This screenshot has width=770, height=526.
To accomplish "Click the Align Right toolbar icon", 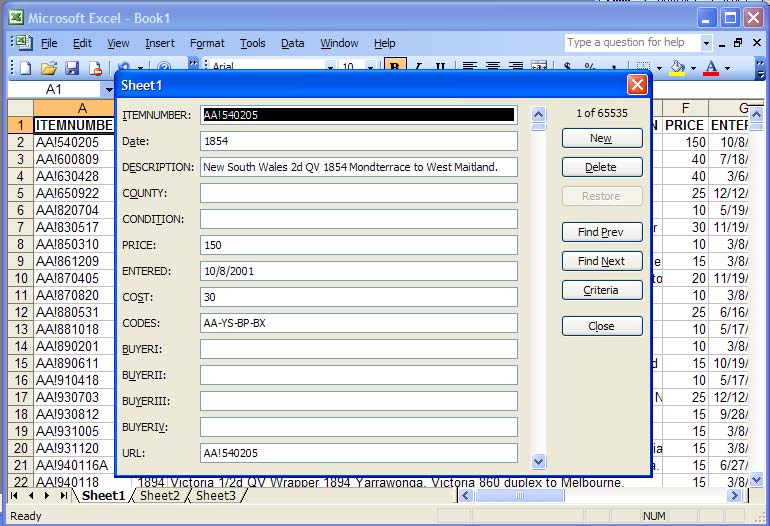I will click(516, 66).
